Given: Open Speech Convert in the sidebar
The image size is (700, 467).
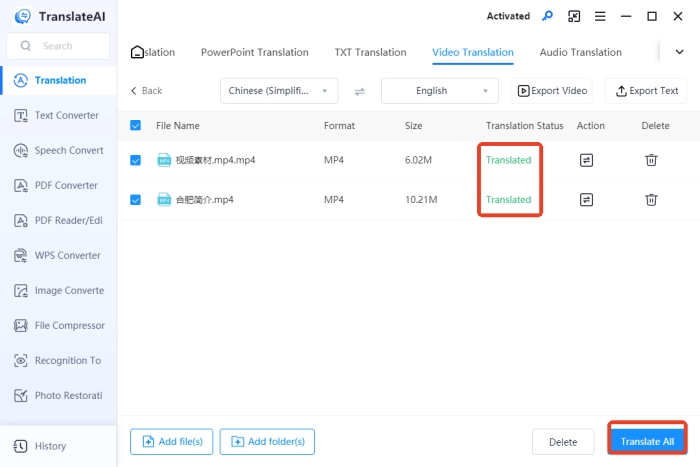Looking at the screenshot, I should (x=58, y=150).
